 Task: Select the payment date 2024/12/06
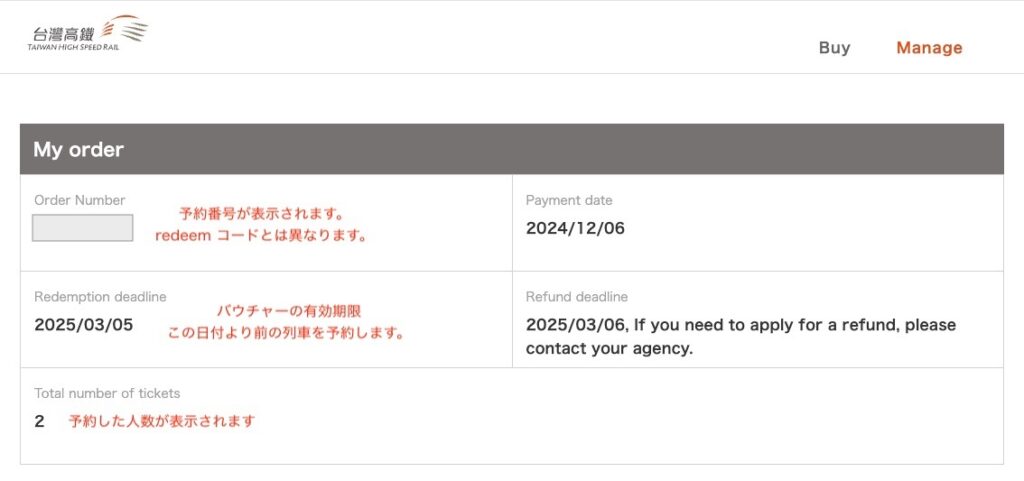(x=575, y=228)
